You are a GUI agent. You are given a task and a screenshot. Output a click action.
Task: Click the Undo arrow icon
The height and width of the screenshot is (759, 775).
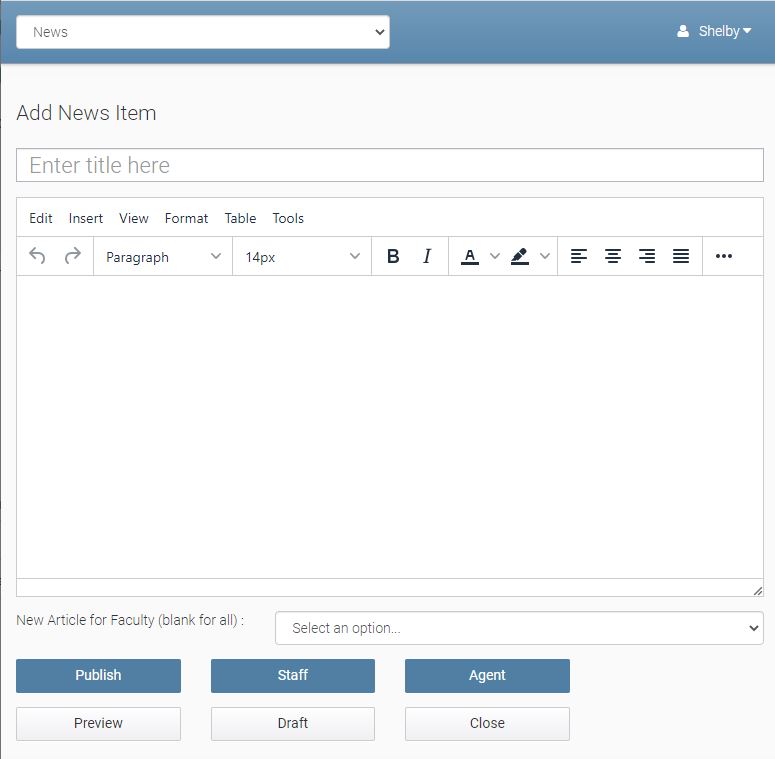[37, 256]
